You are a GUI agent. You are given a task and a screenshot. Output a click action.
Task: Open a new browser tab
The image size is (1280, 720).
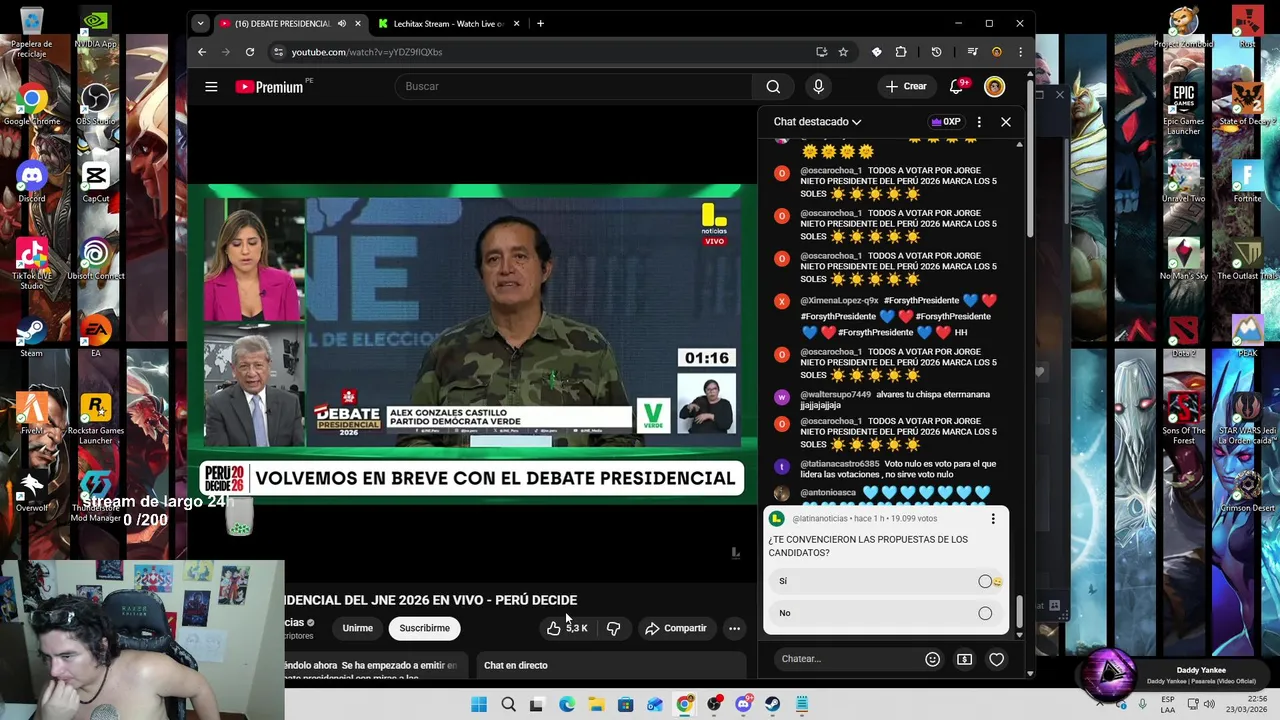click(x=540, y=24)
